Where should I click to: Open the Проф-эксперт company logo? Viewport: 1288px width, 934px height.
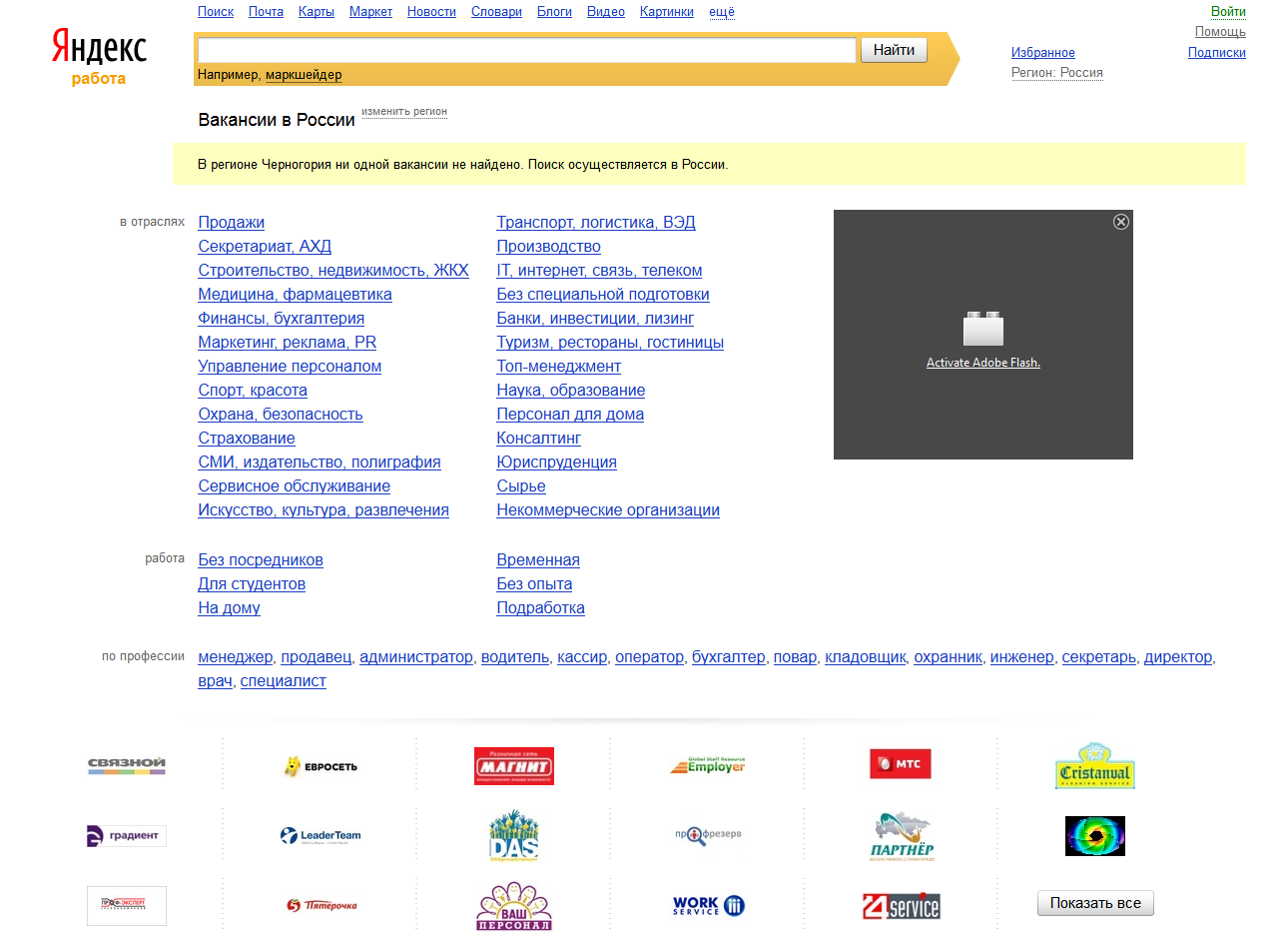pyautogui.click(x=127, y=906)
